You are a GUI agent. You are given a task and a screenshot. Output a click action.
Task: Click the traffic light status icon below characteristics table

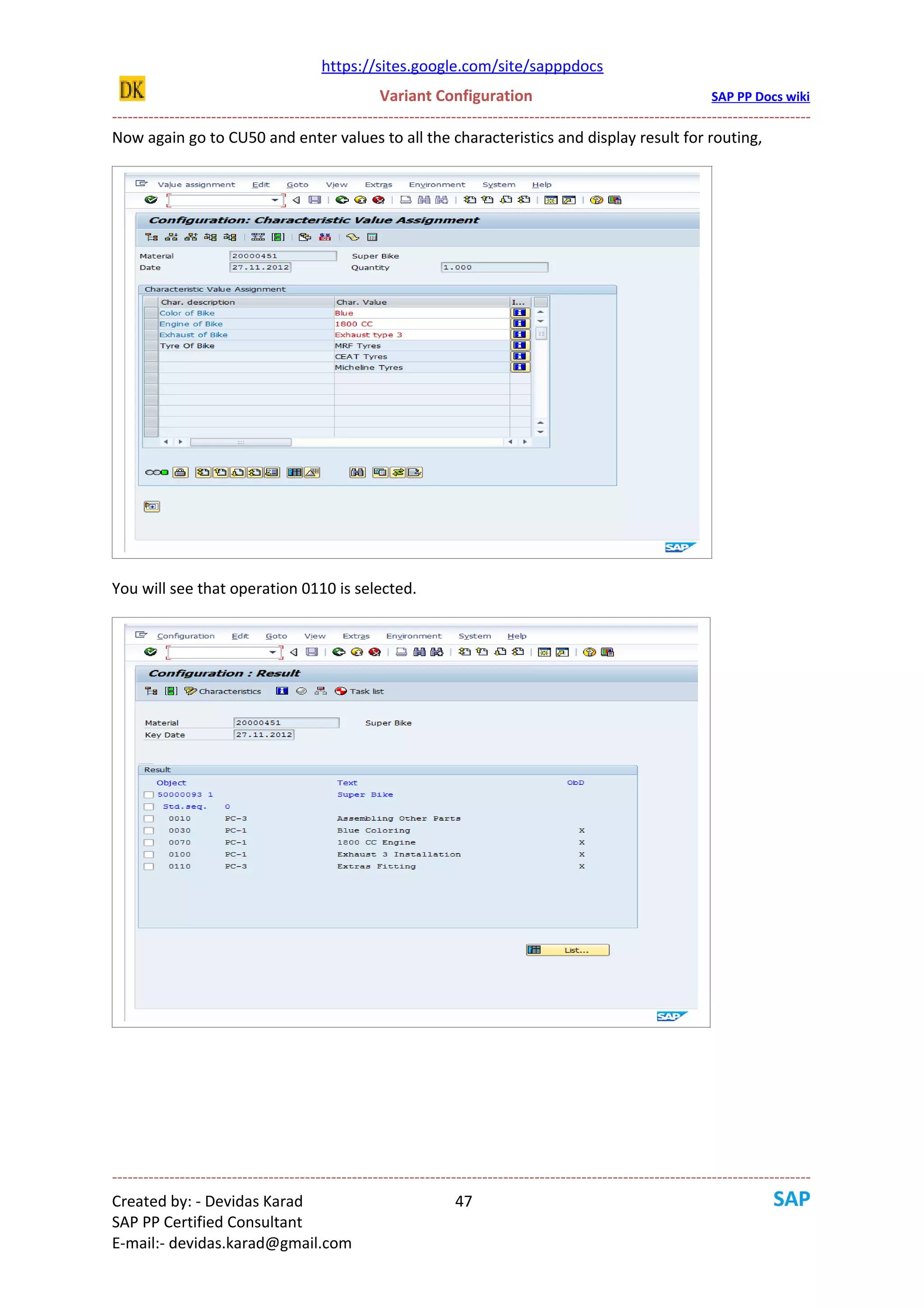(157, 472)
